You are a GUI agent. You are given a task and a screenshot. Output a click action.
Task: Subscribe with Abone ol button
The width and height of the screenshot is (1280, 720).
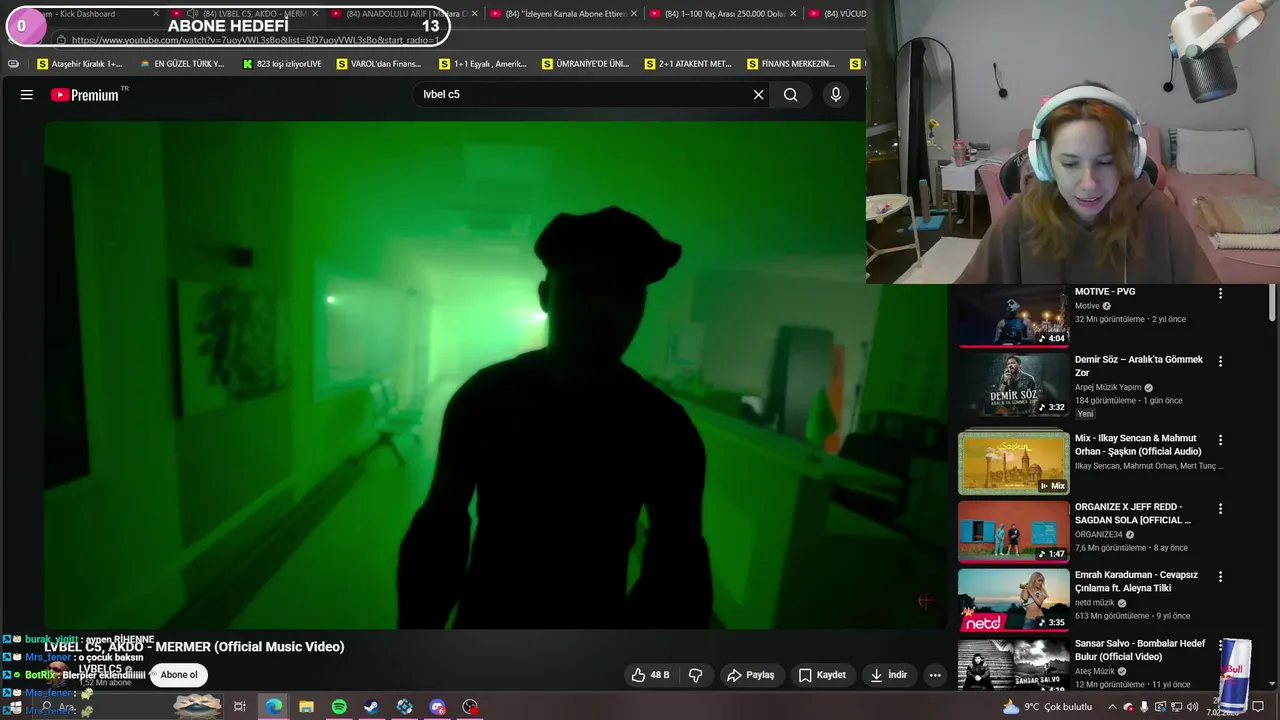(x=179, y=675)
